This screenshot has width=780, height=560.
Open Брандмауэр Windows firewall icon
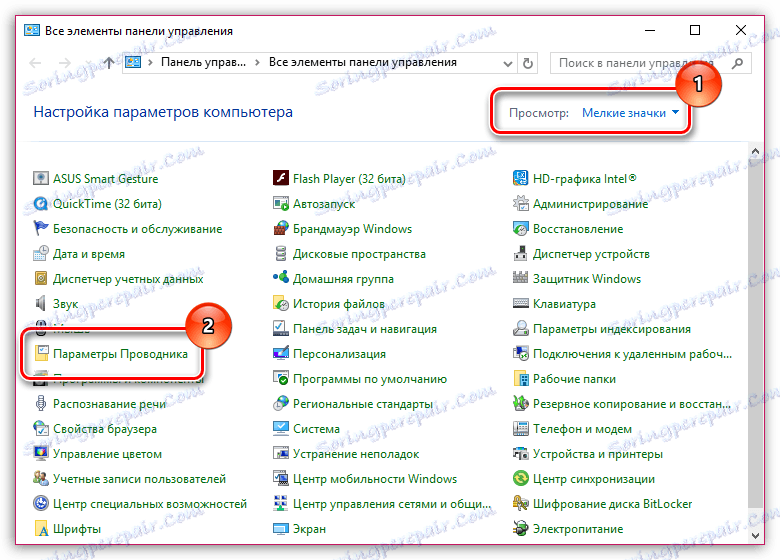pyautogui.click(x=281, y=228)
